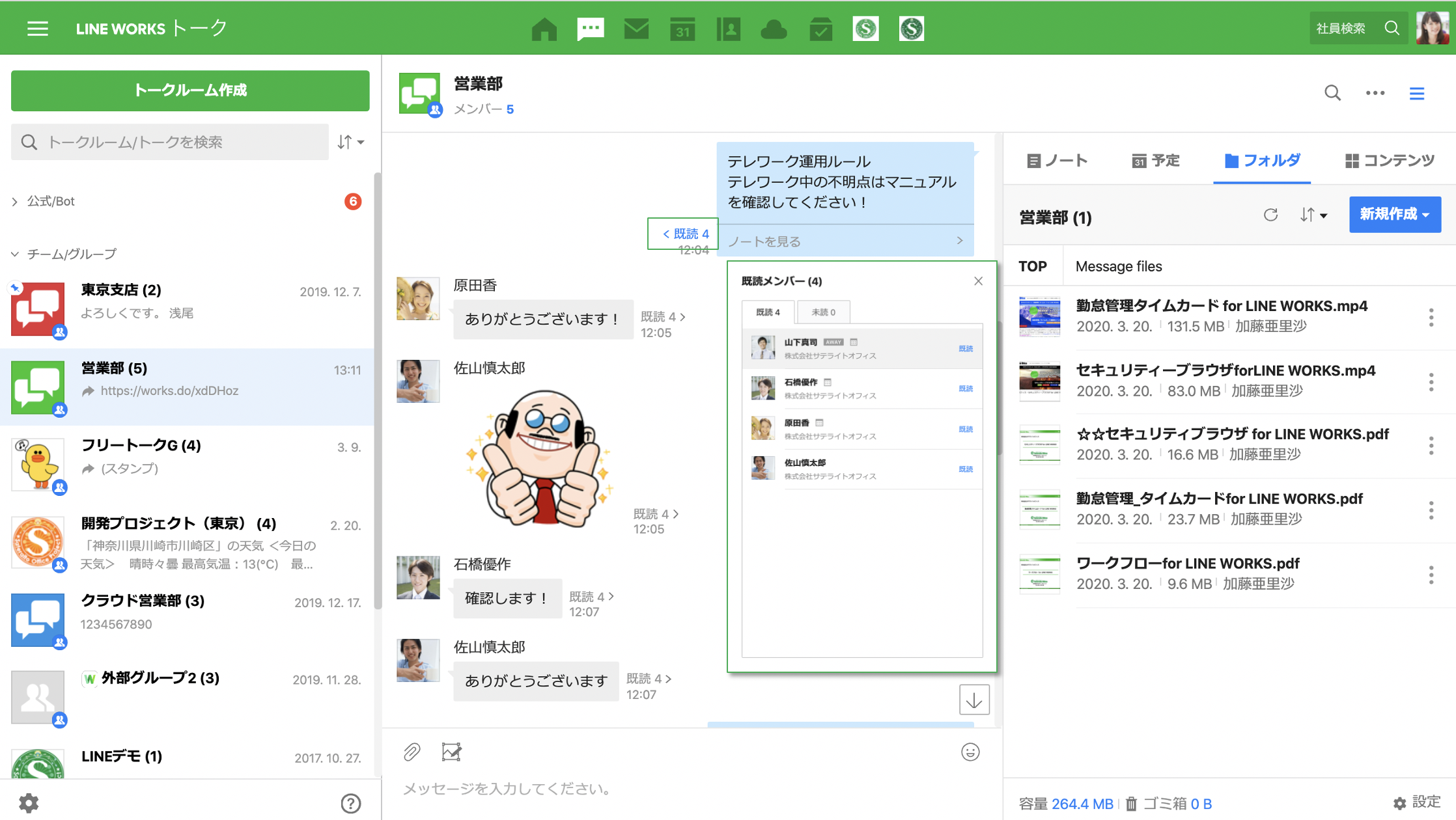
Task: Show 既読 4 readers for 確認します message
Action: pyautogui.click(x=591, y=596)
